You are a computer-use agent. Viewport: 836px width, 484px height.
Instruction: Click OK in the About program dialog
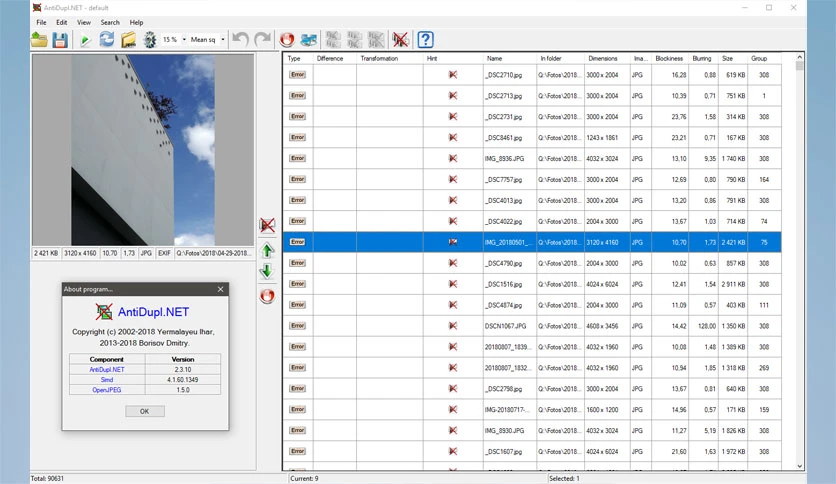144,411
